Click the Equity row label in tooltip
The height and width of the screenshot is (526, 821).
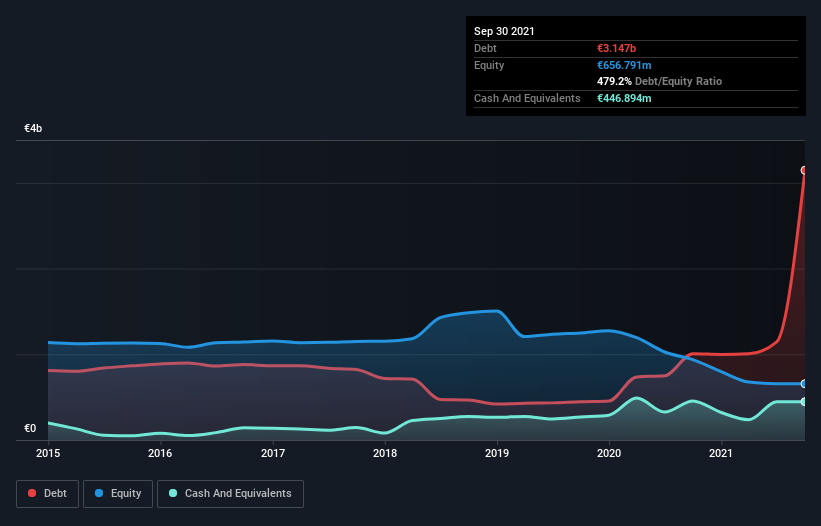click(x=489, y=65)
